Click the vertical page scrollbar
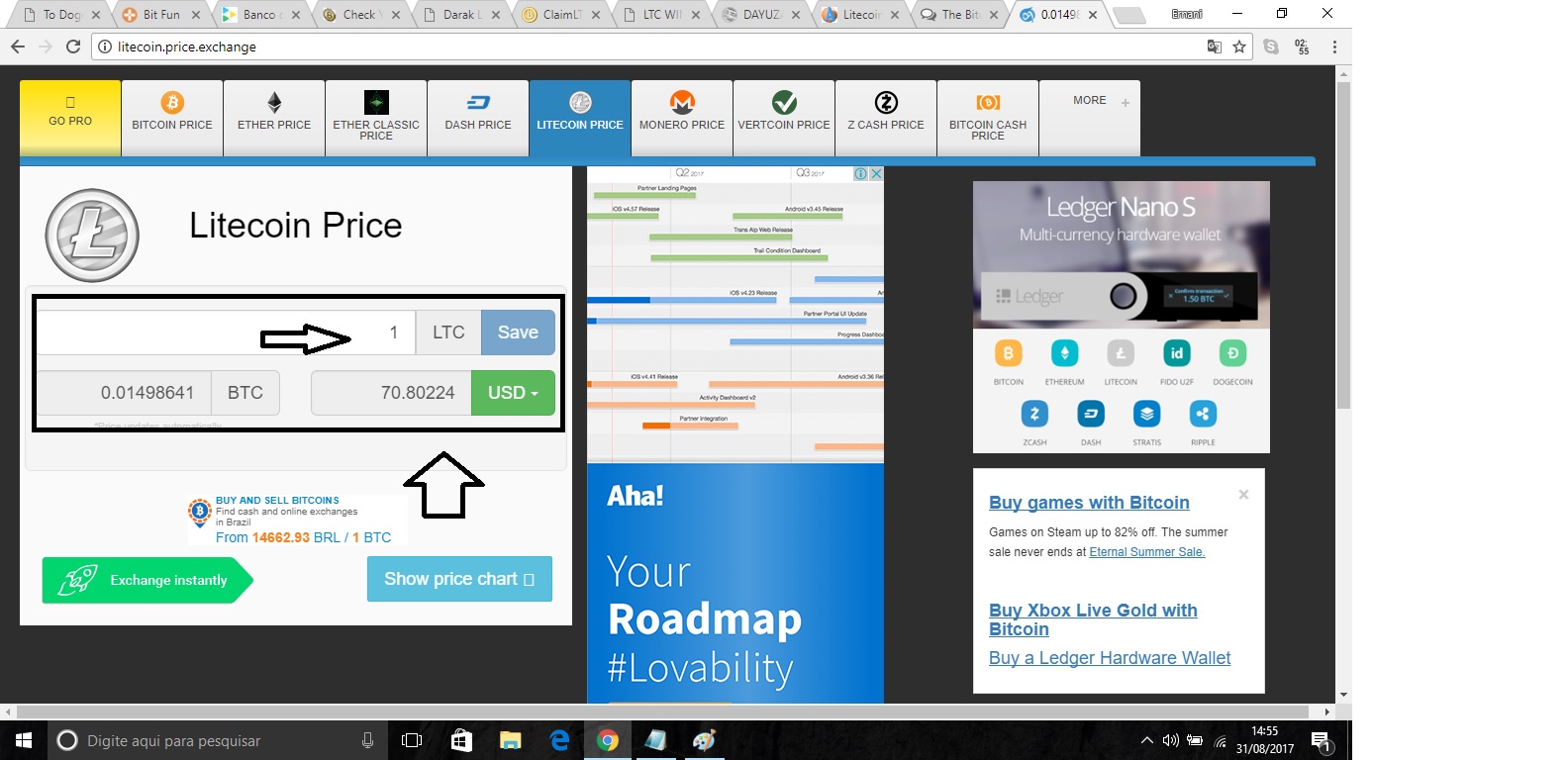Viewport: 1568px width, 760px height. click(x=1343, y=245)
